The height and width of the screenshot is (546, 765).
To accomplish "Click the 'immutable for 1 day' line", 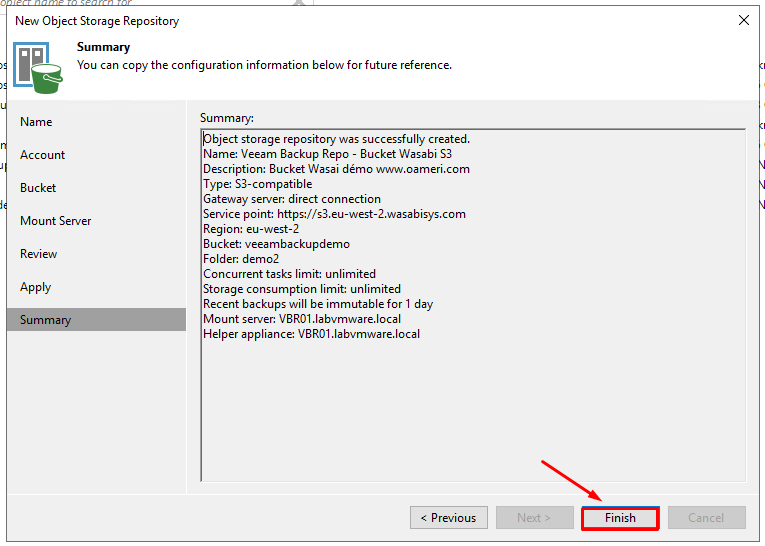I will coord(318,304).
